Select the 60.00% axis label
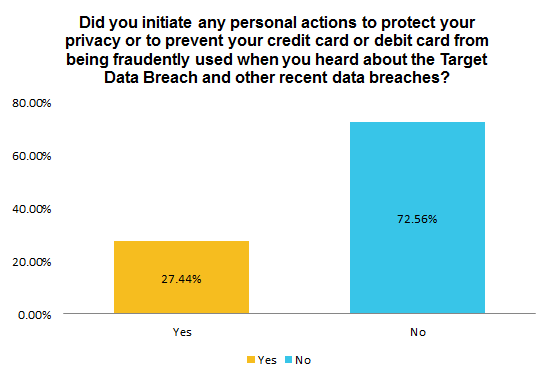This screenshot has height=382, width=554. pos(32,156)
